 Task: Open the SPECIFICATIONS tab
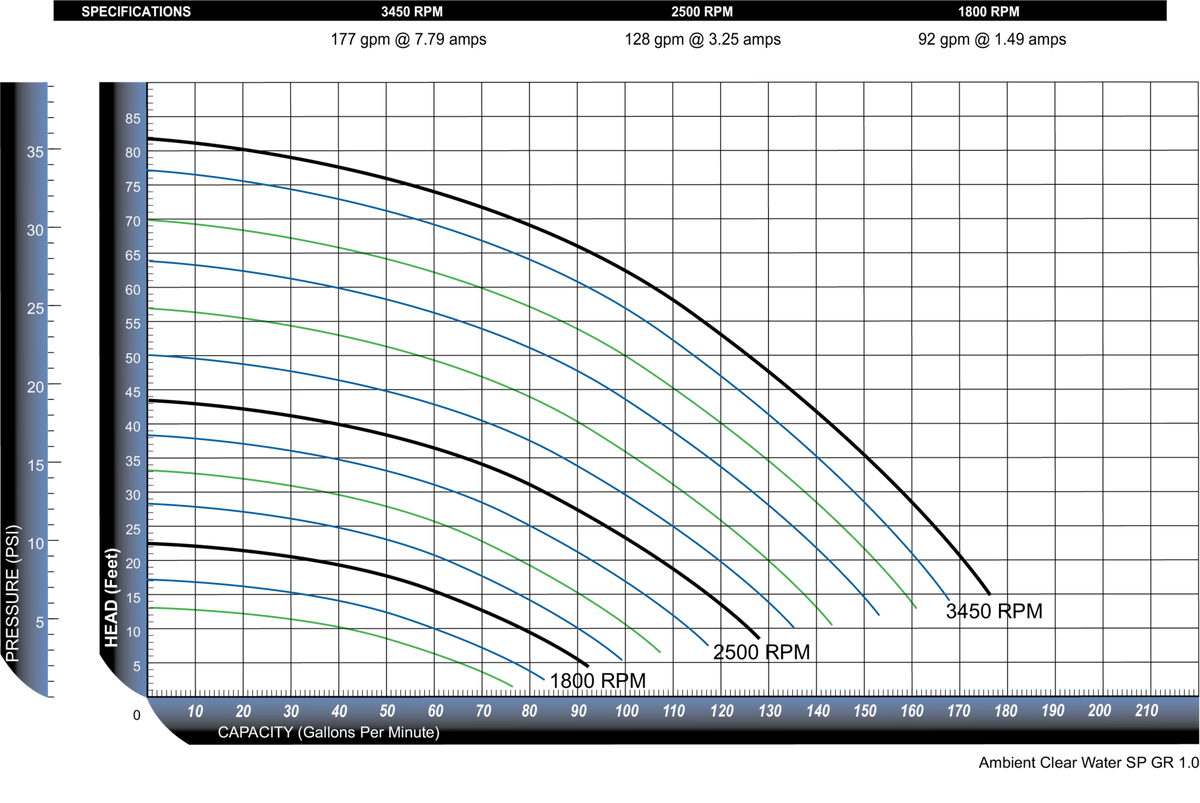(135, 13)
